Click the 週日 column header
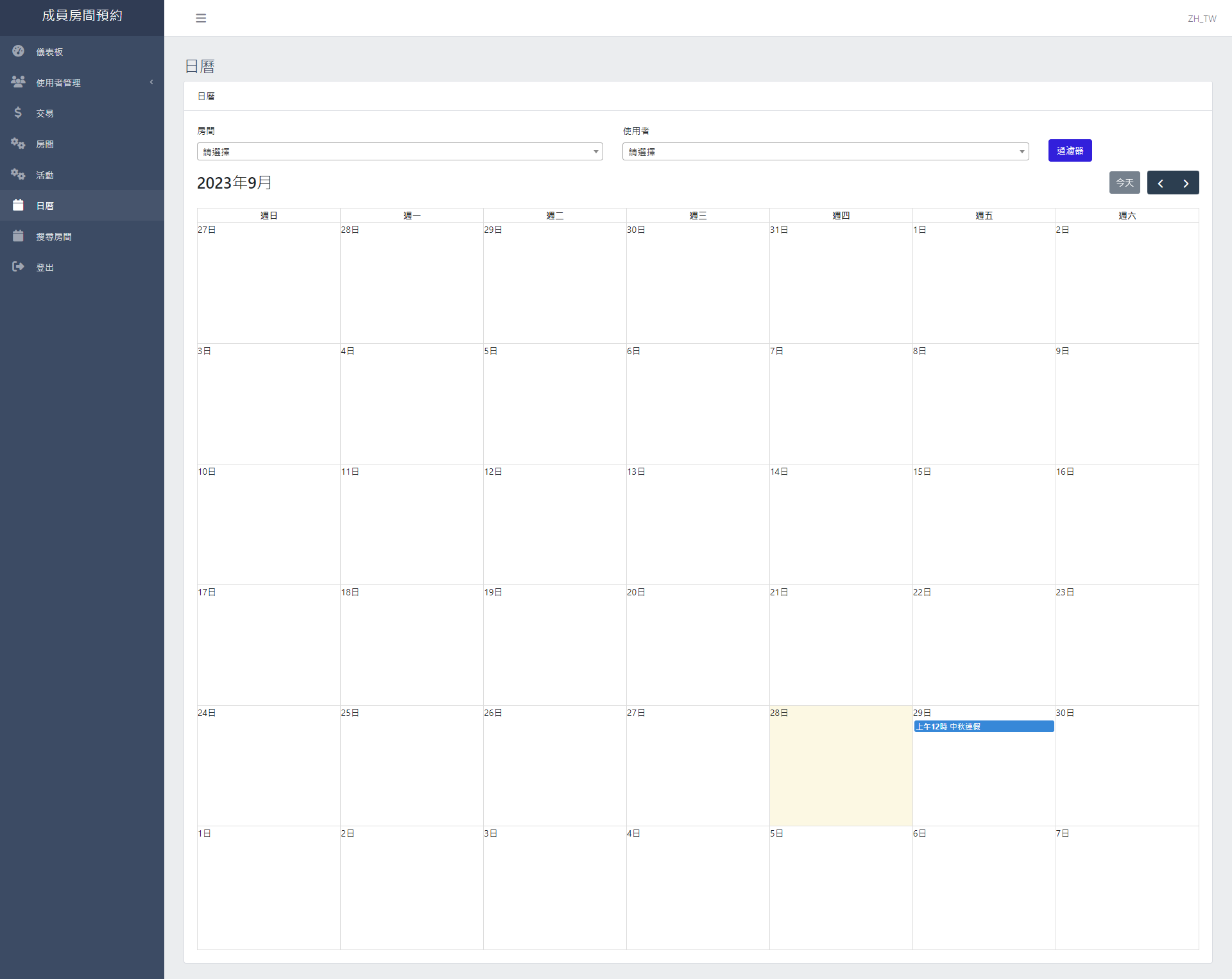 click(x=269, y=216)
